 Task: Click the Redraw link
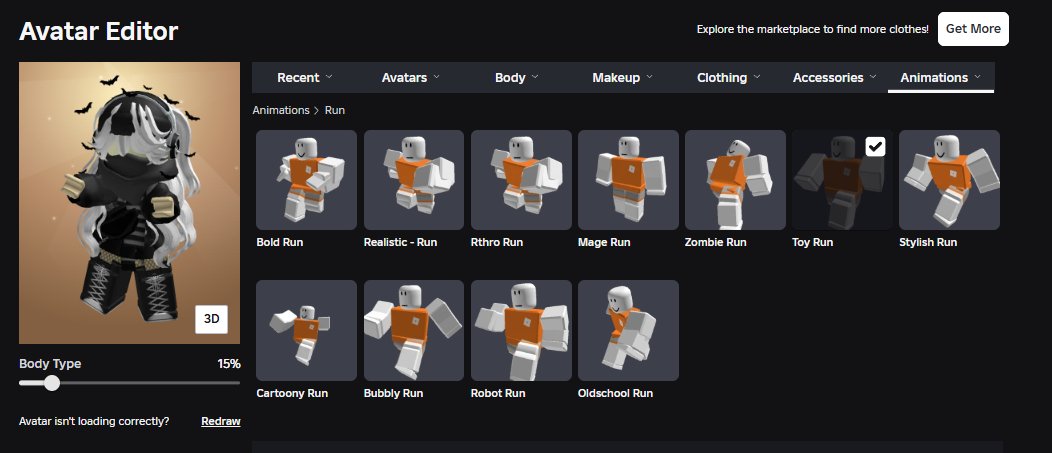[x=221, y=421]
